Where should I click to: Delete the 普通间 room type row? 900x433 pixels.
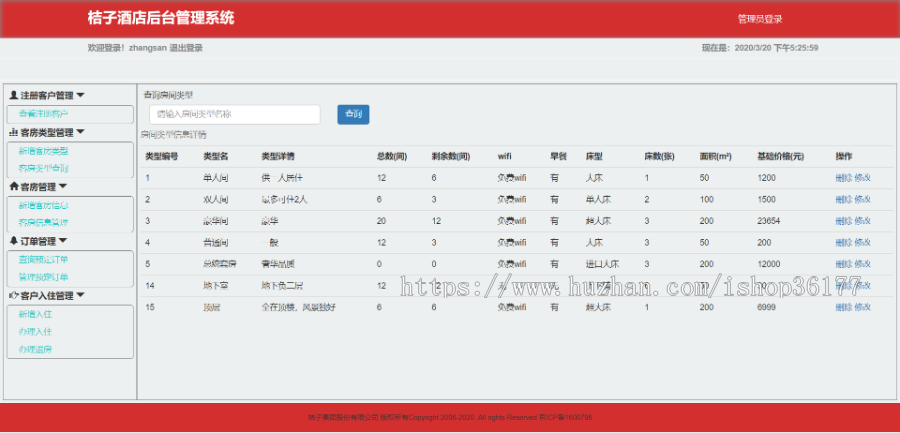point(844,242)
